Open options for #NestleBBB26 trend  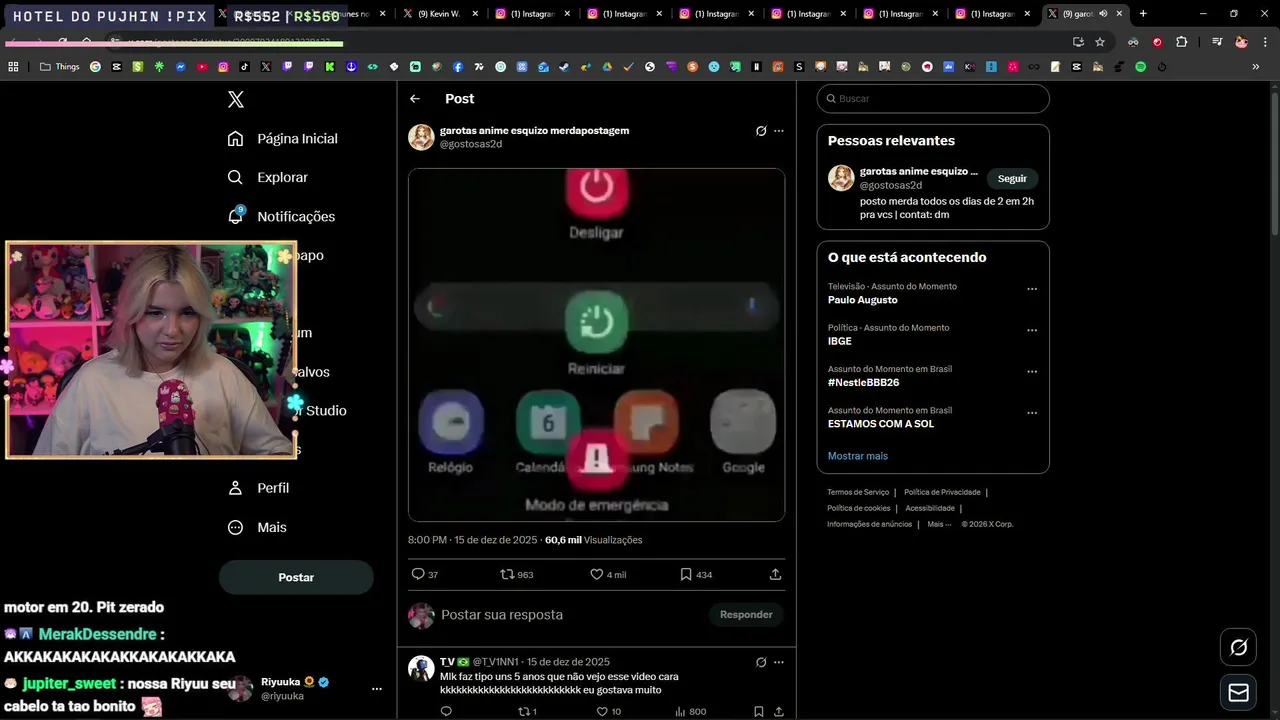click(1032, 371)
